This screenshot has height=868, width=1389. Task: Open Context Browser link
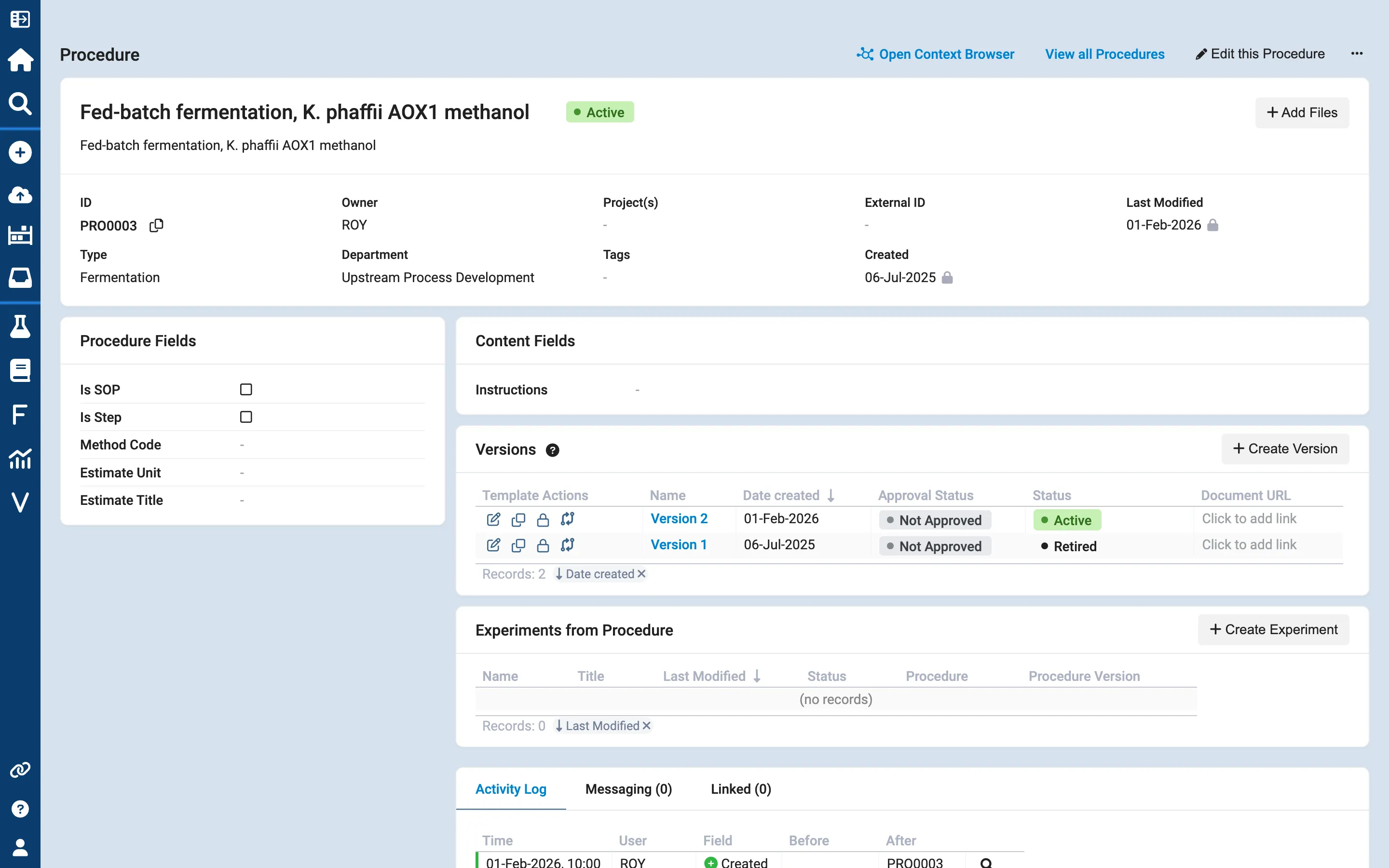[x=935, y=54]
